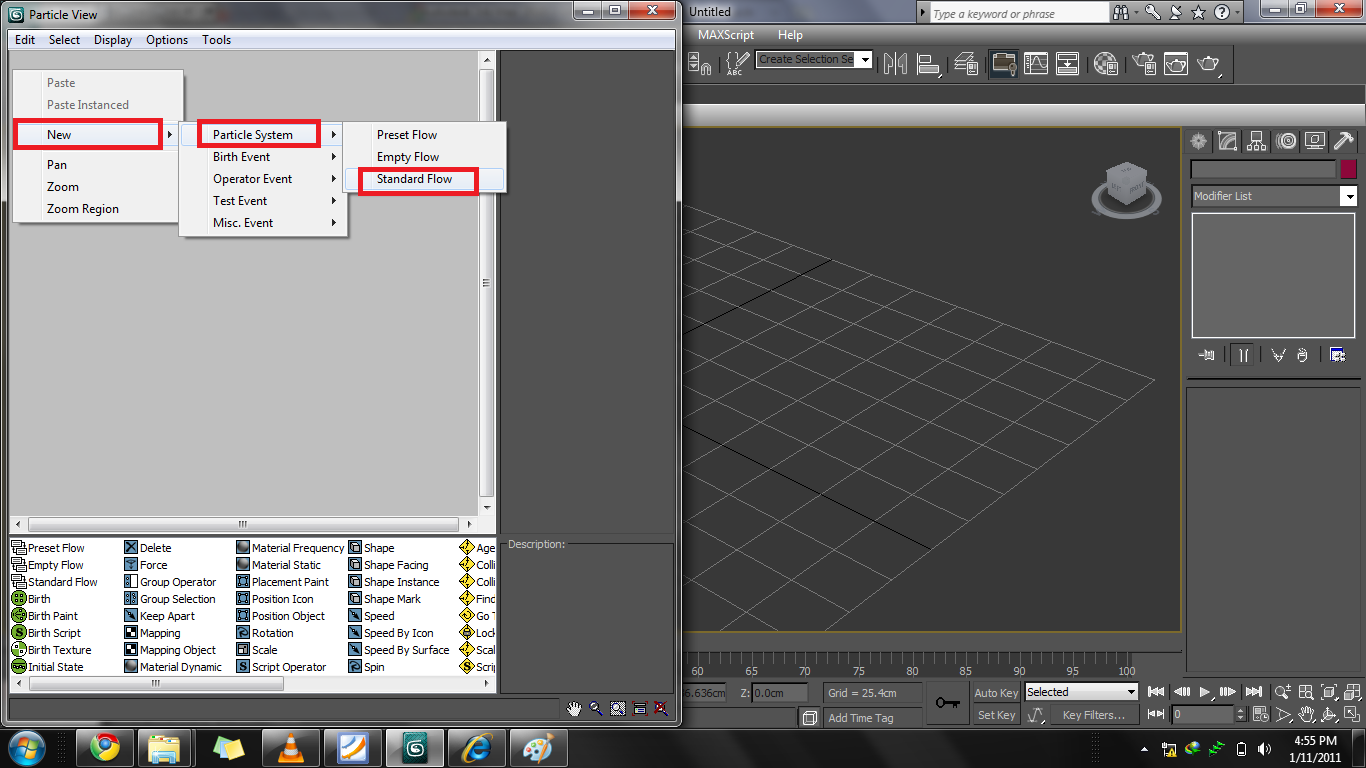Switch to the Create panel icon

point(1198,141)
